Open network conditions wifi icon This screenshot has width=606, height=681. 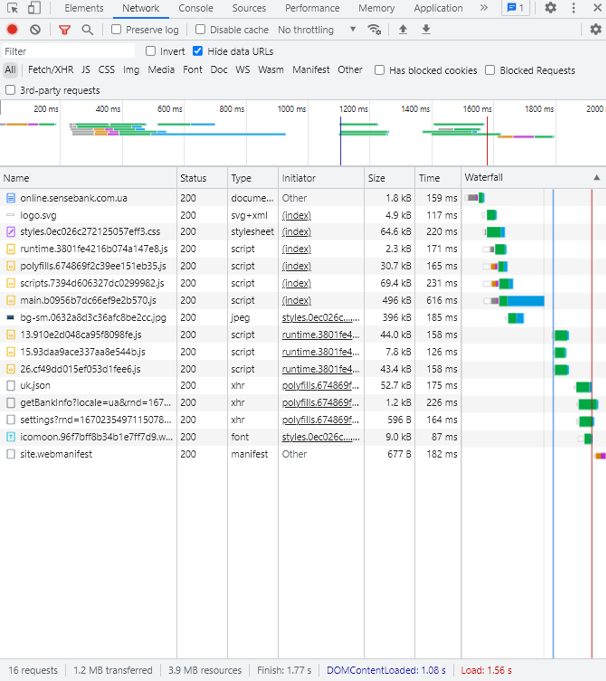click(x=374, y=30)
